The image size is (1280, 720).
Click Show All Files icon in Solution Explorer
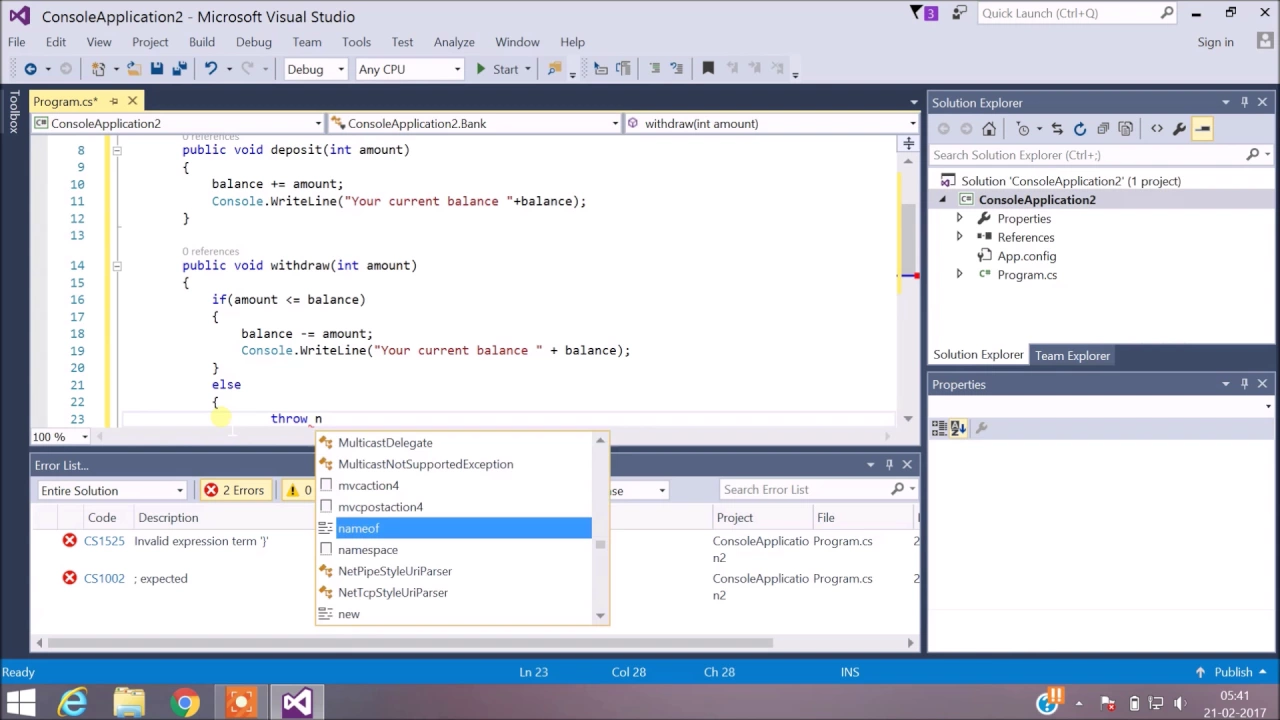(x=1126, y=129)
